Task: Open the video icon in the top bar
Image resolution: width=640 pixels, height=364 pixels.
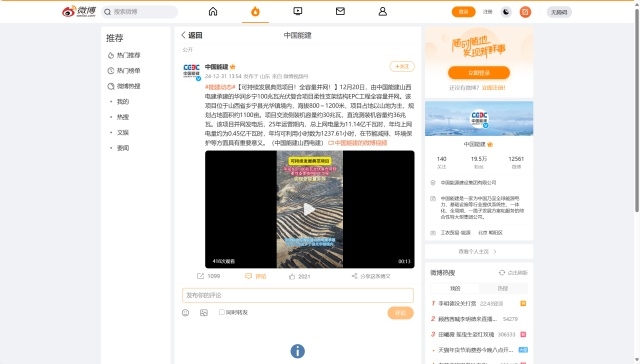Action: [x=298, y=11]
